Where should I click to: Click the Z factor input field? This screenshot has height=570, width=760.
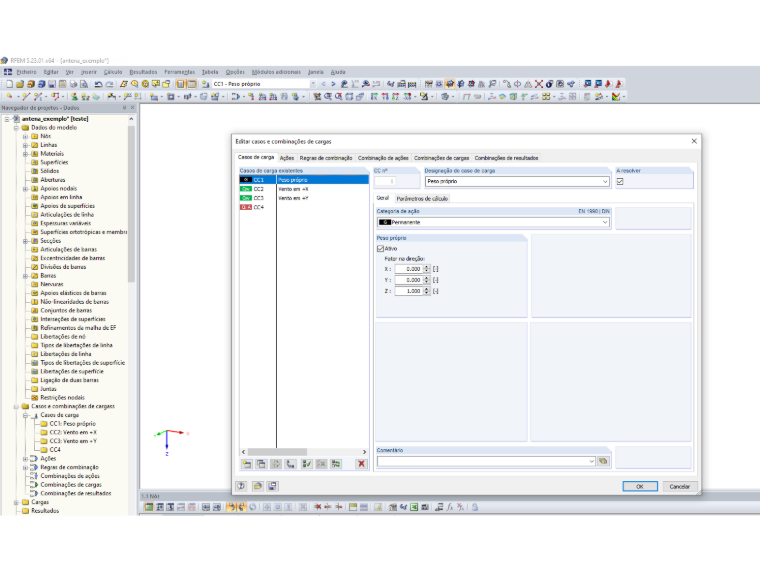pyautogui.click(x=408, y=291)
